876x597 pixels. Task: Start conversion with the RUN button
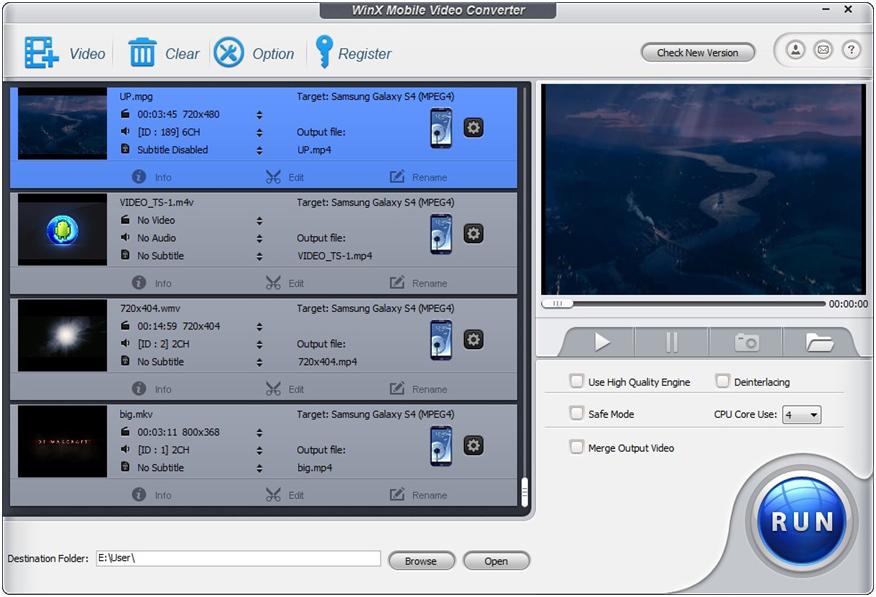[802, 520]
